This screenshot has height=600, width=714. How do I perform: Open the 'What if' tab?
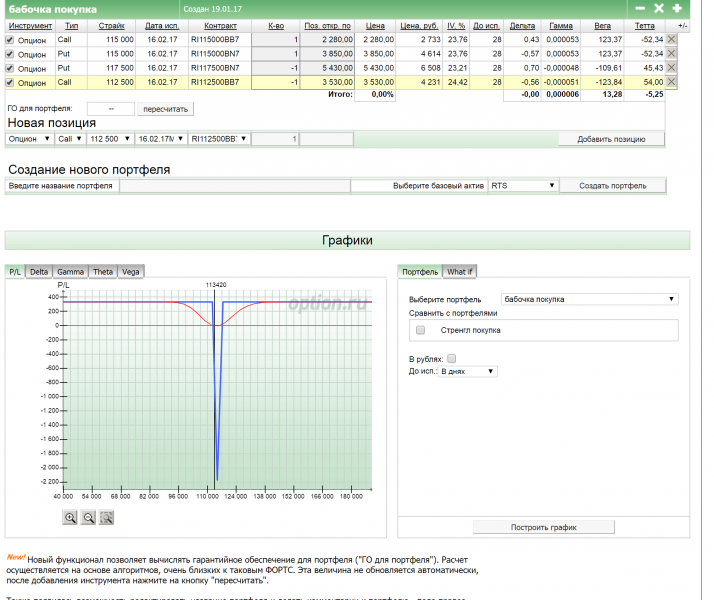tap(460, 271)
